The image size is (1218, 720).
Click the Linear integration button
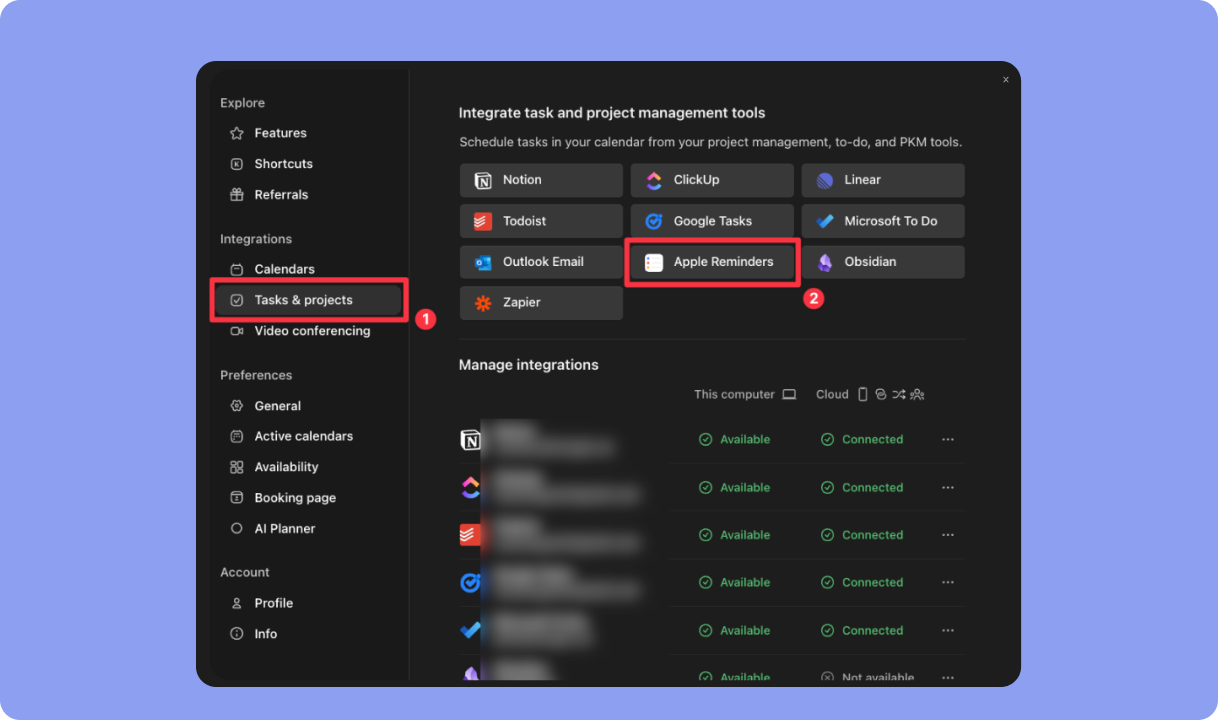(883, 180)
